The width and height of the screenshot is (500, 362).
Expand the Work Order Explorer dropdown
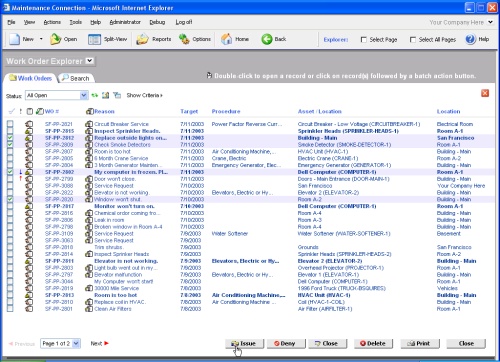tap(89, 61)
